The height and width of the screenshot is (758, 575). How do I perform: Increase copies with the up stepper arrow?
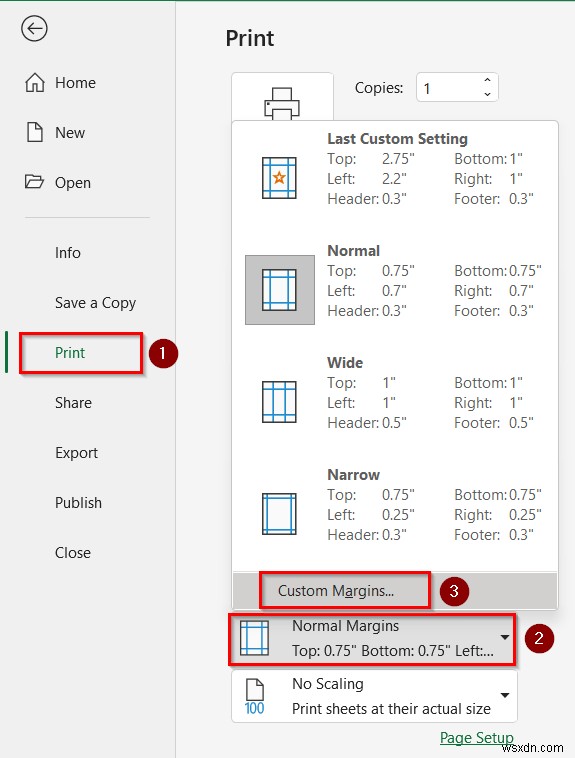point(487,80)
